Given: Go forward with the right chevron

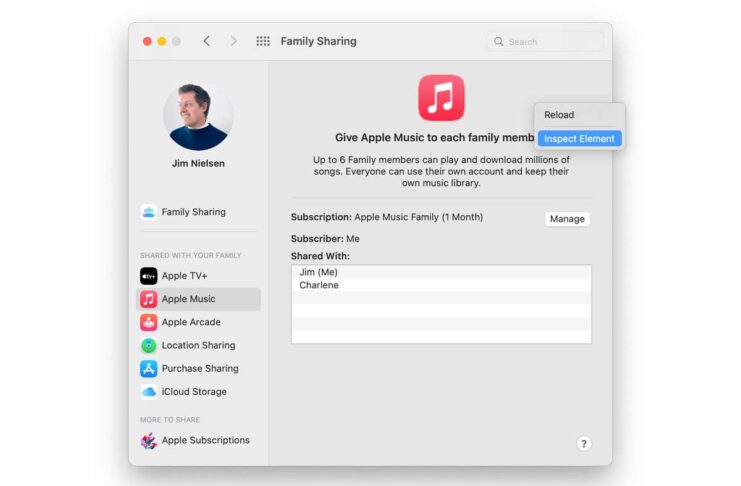Looking at the screenshot, I should 233,41.
